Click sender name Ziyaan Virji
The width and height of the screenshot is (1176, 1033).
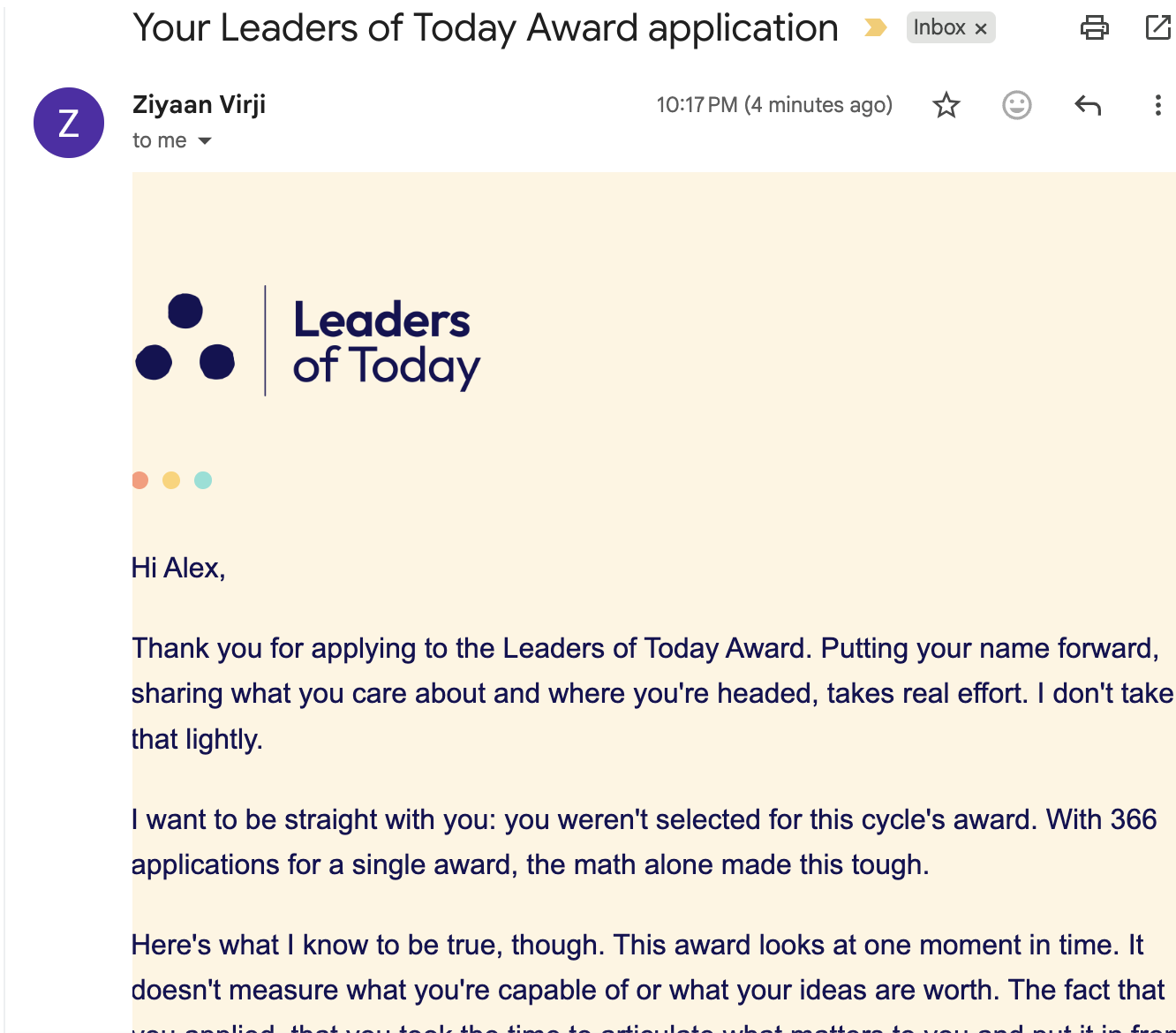tap(199, 105)
